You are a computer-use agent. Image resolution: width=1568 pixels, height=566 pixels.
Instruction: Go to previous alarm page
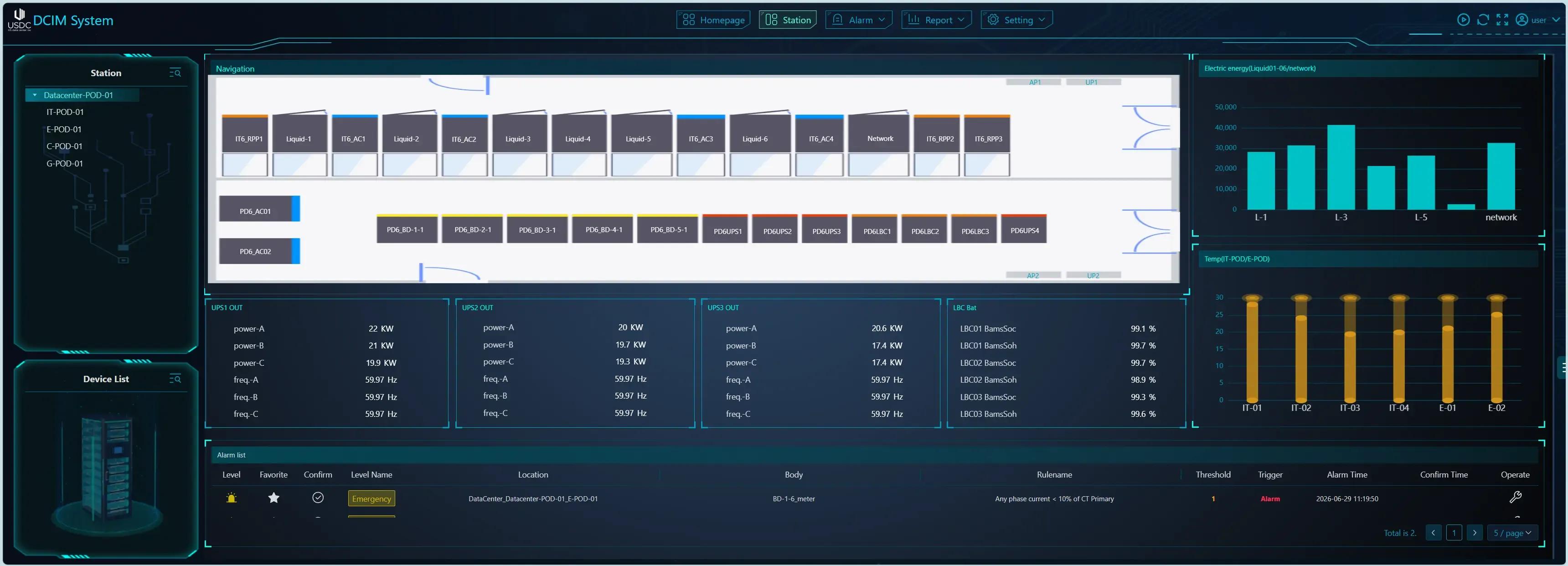(x=1433, y=533)
